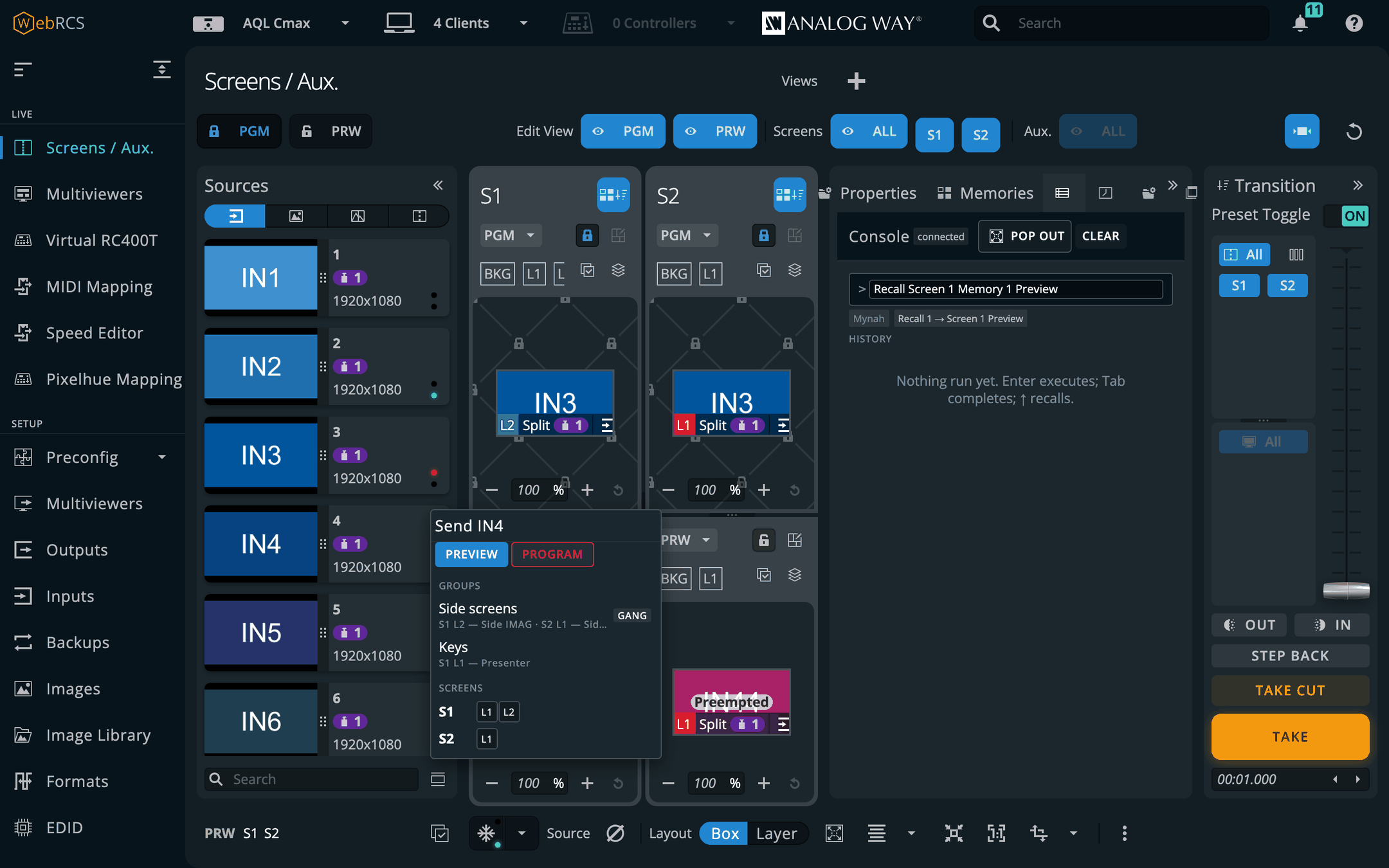1389x868 pixels.
Task: Expand the Preconfig submenu arrow
Action: click(x=162, y=457)
